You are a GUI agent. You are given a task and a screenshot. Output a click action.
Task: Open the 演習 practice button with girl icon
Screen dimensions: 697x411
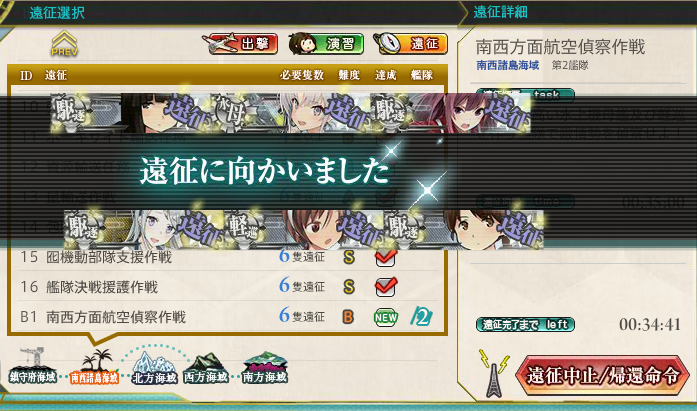(326, 44)
